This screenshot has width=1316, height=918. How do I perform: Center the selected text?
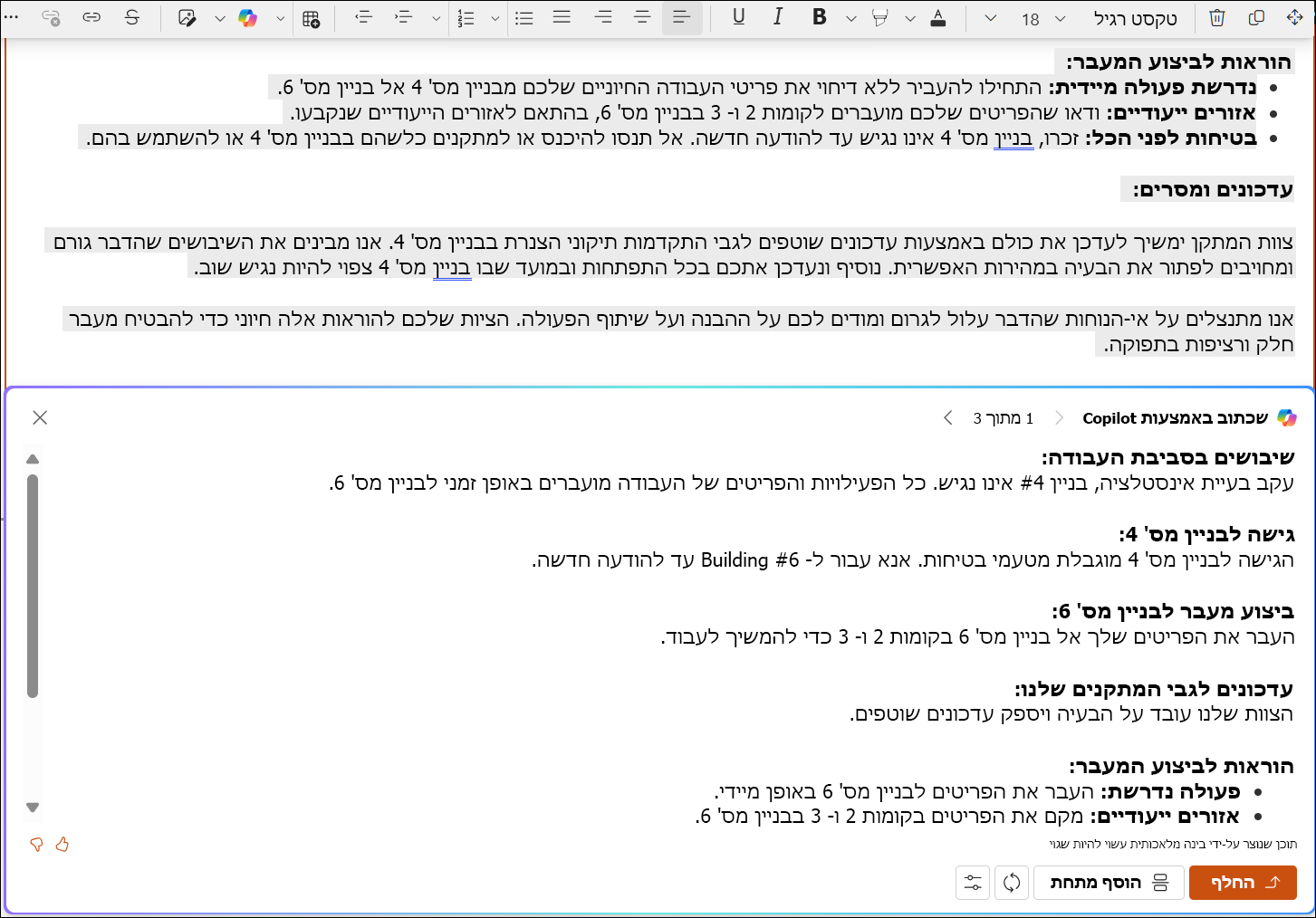642,18
